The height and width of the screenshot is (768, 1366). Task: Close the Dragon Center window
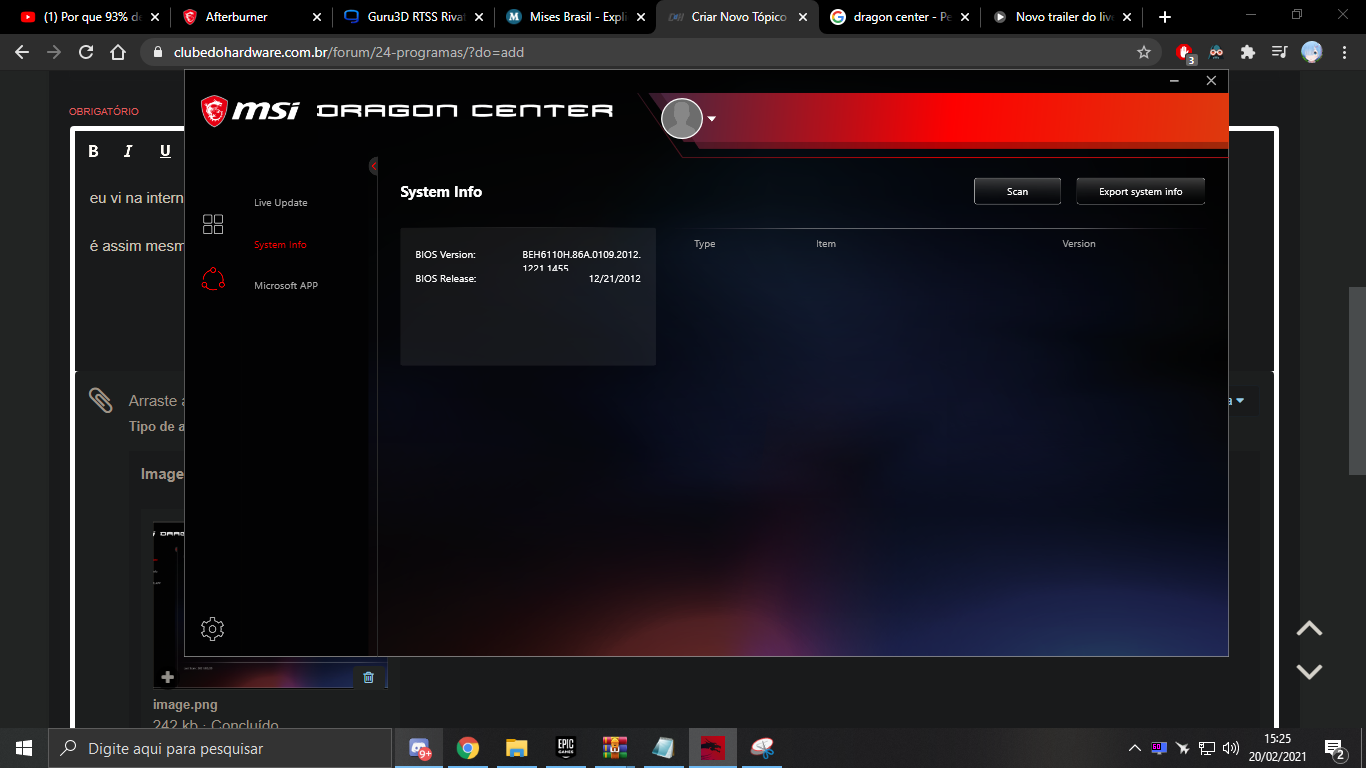click(x=1211, y=81)
